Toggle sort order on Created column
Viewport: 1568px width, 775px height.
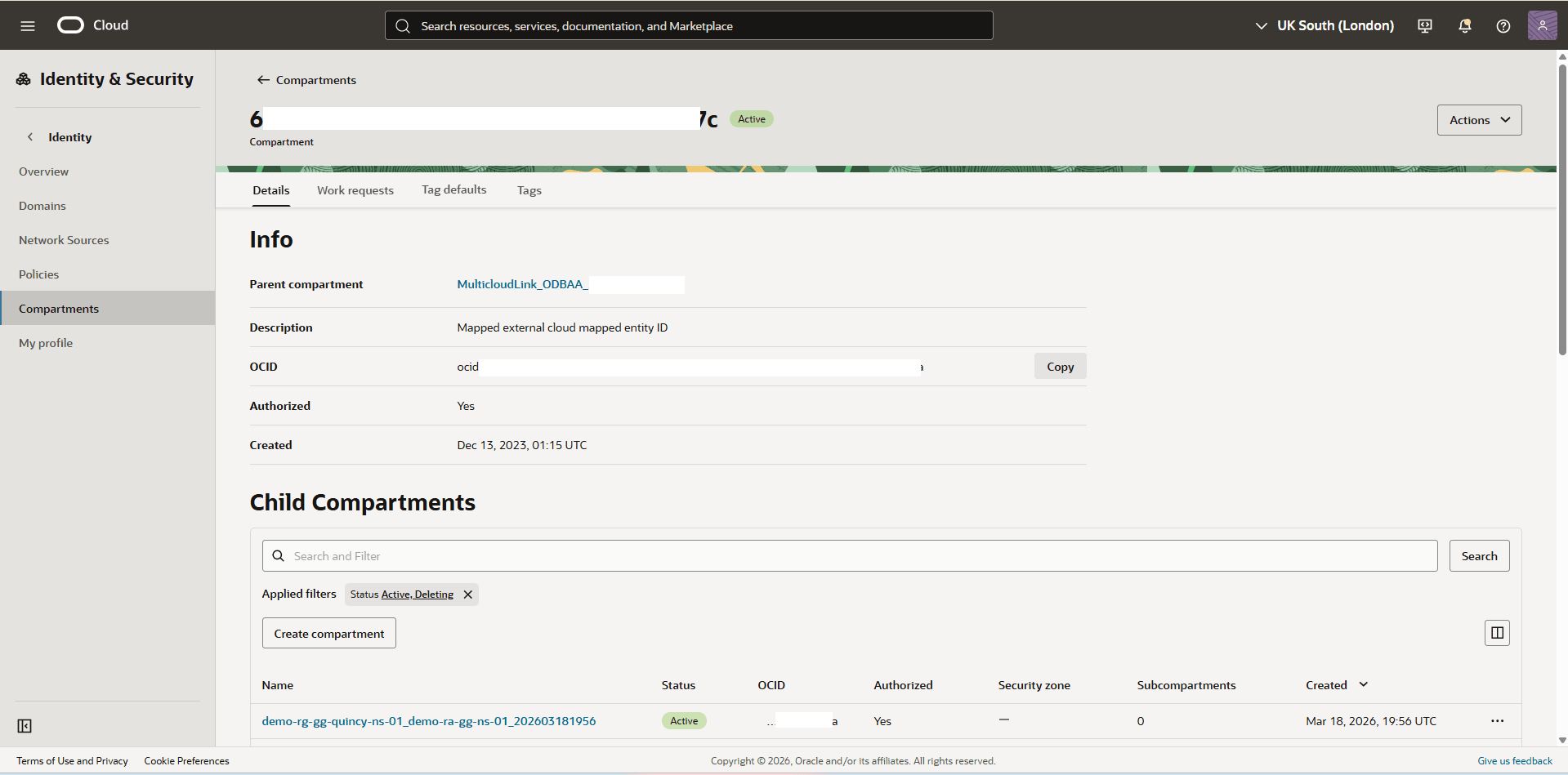click(1363, 684)
